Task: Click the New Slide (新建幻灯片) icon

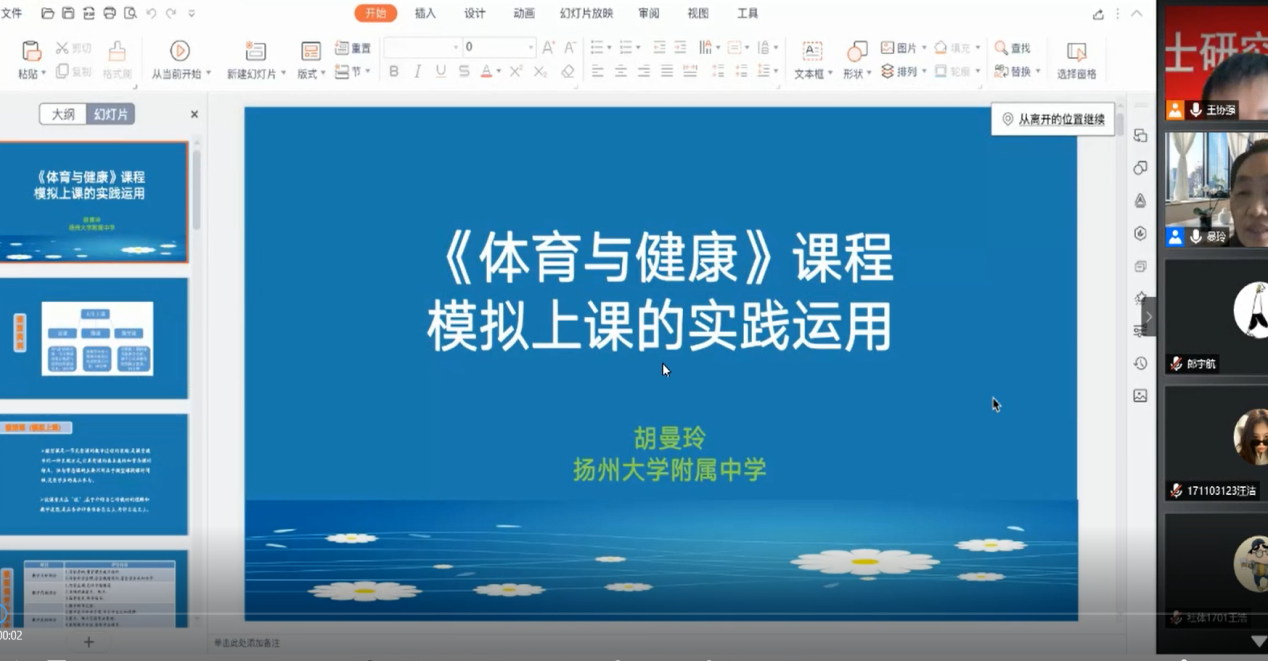Action: tap(255, 51)
